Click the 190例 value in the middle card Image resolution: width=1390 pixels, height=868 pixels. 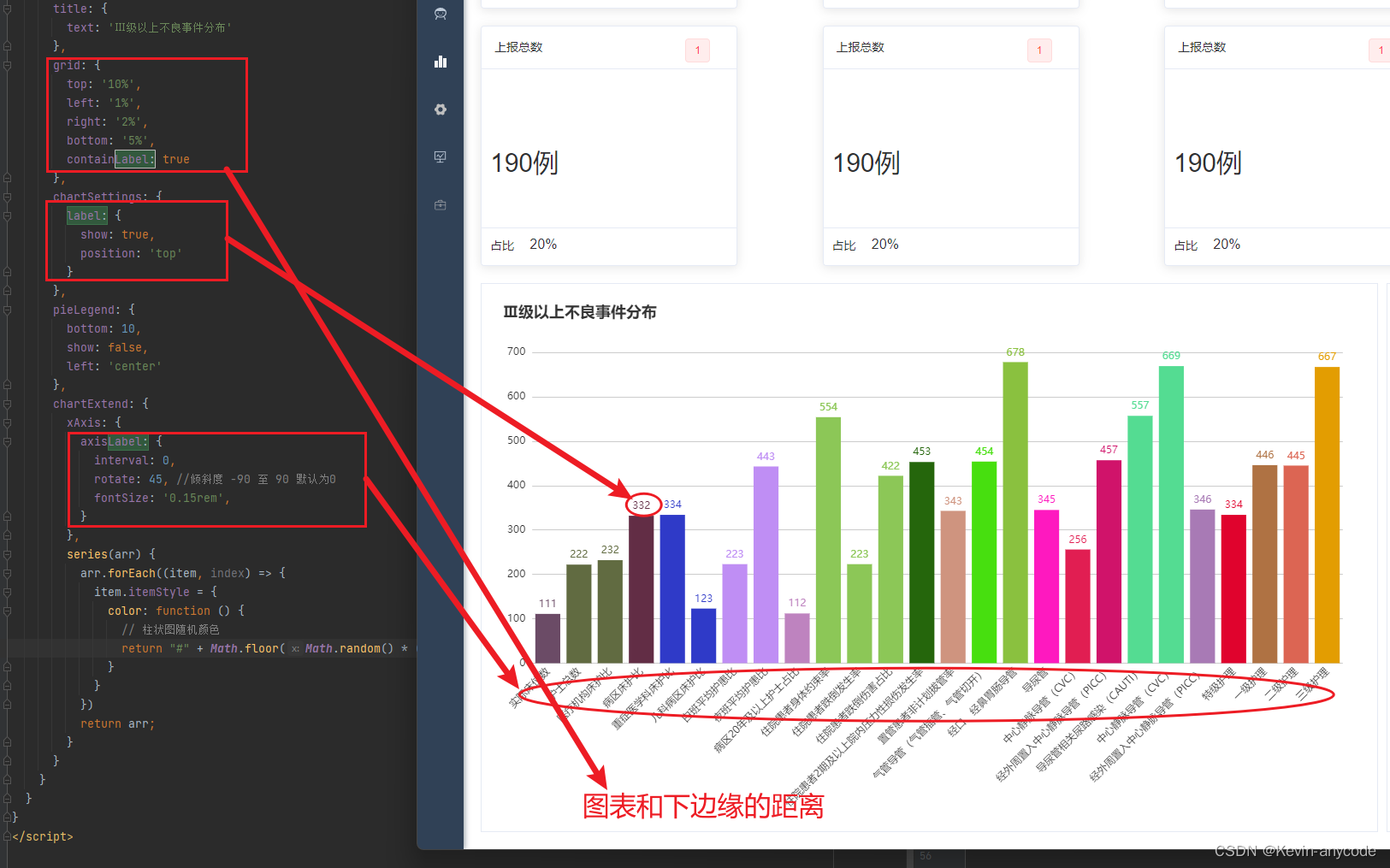pos(867,162)
